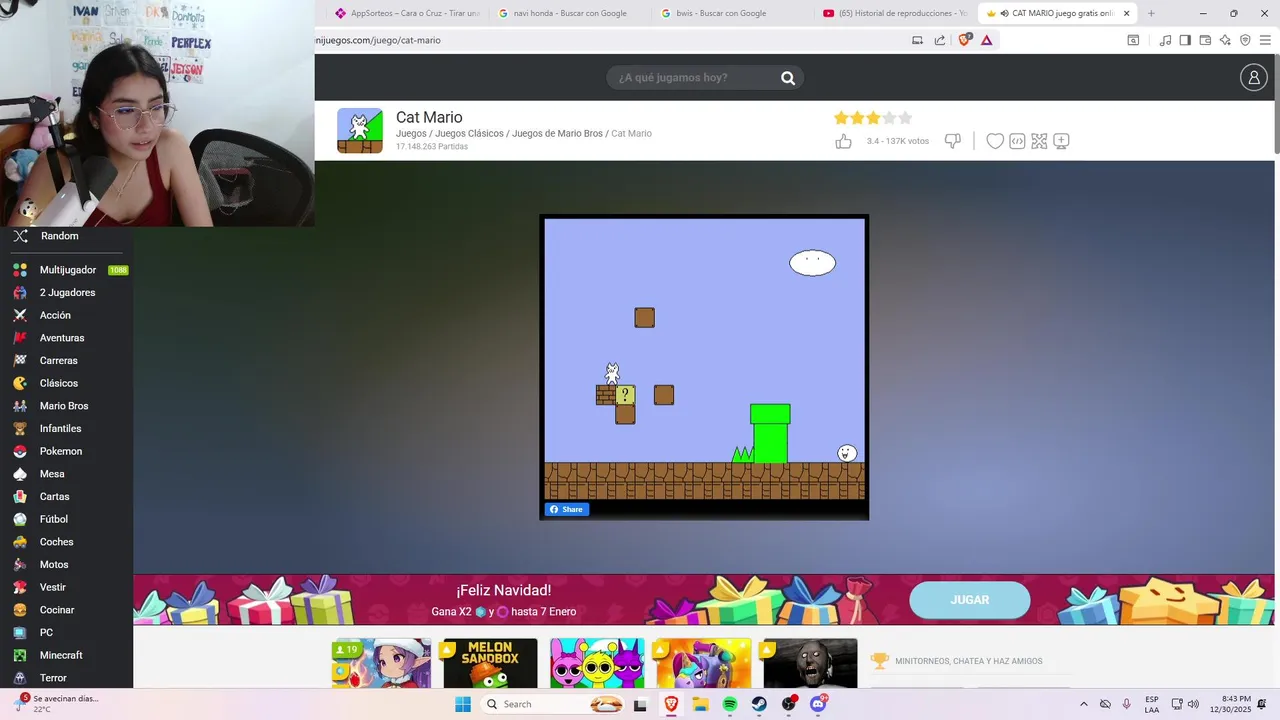The height and width of the screenshot is (720, 1280).
Task: Switch game to fullscreen mode
Action: [x=1039, y=141]
